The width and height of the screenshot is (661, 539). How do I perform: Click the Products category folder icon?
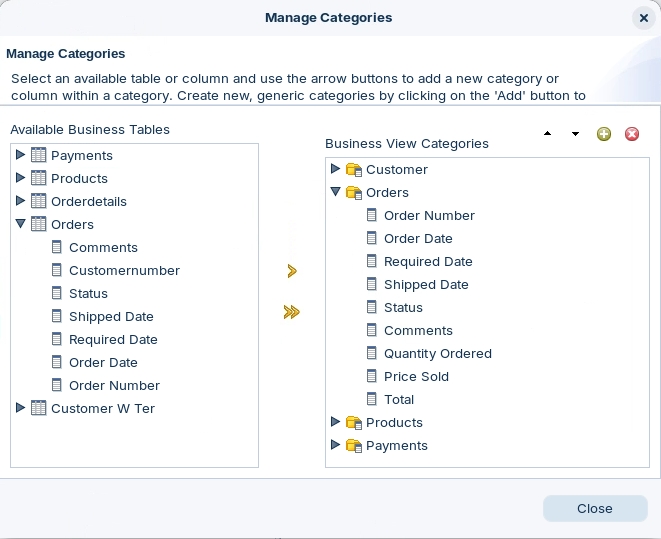354,423
